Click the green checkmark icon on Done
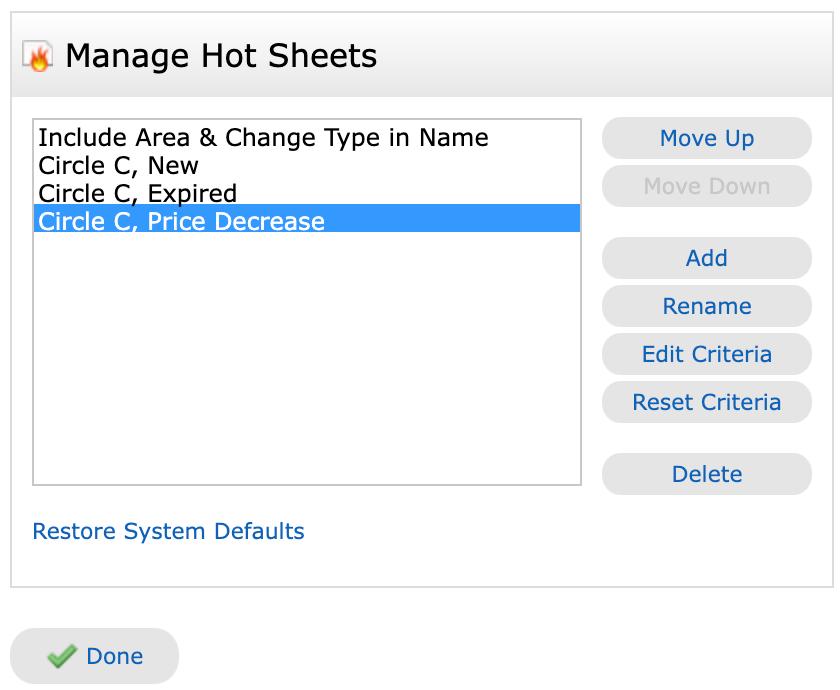The height and width of the screenshot is (690, 840). (x=62, y=656)
